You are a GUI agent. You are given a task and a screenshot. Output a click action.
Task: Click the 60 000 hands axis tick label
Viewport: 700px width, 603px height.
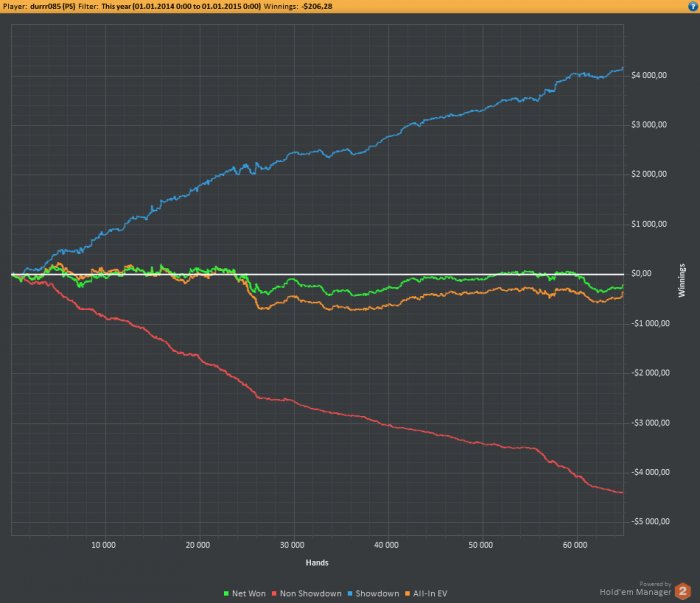coord(575,545)
